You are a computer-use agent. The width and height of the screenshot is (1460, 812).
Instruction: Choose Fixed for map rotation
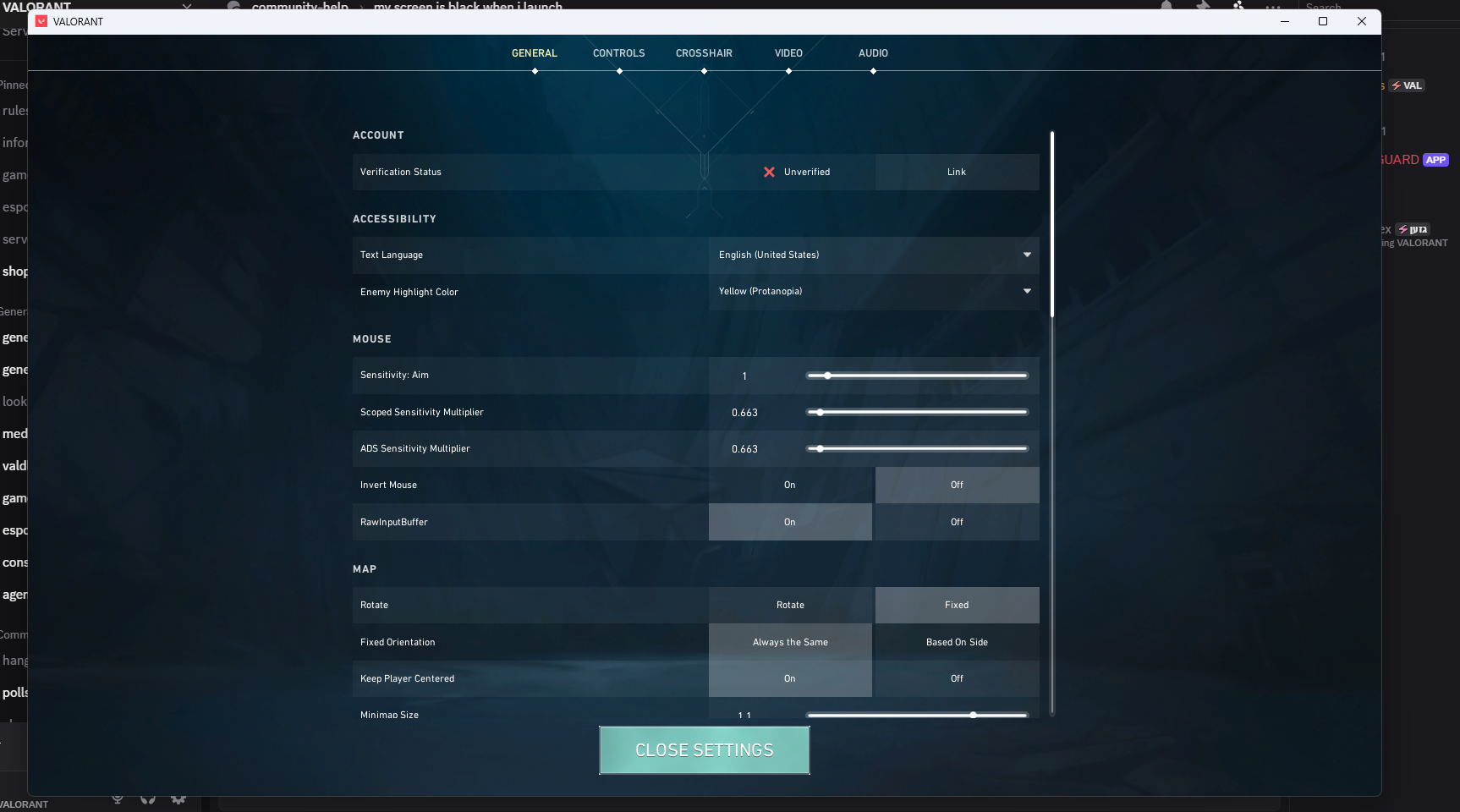pyautogui.click(x=958, y=606)
